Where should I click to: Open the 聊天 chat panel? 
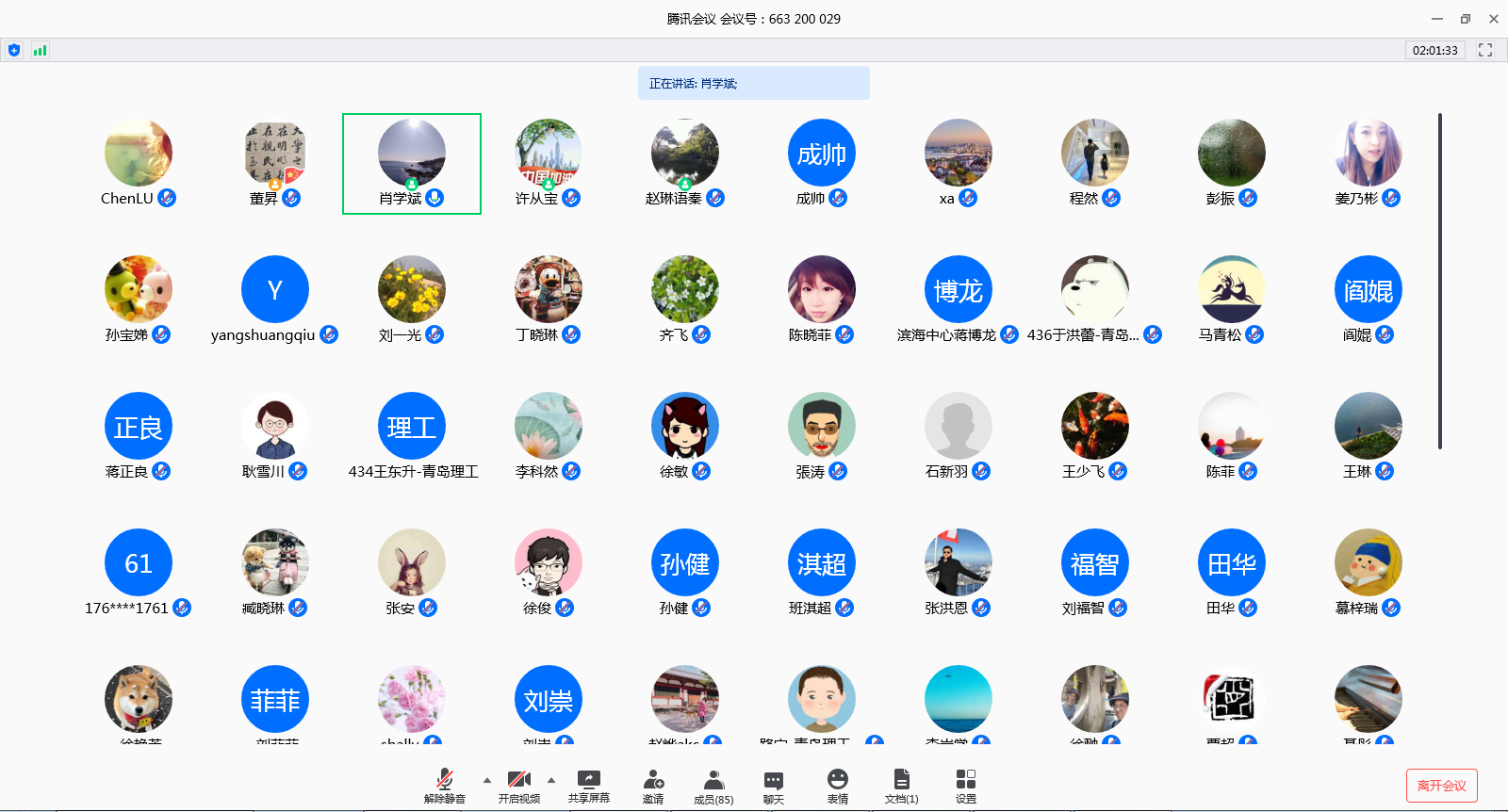coord(774,786)
